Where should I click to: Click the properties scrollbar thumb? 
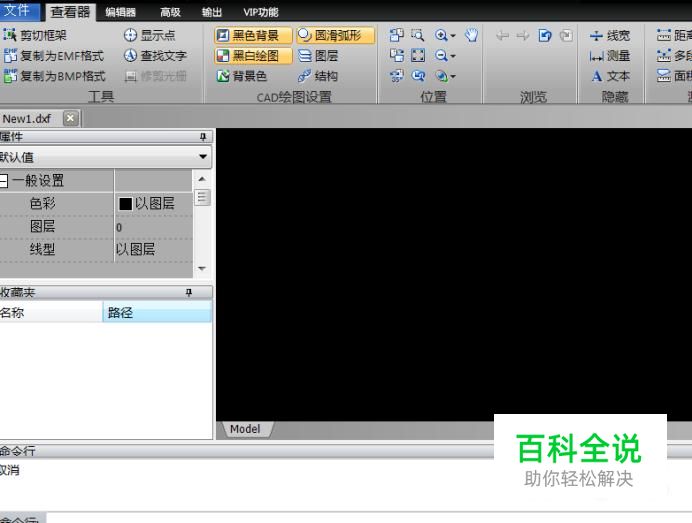coord(202,197)
